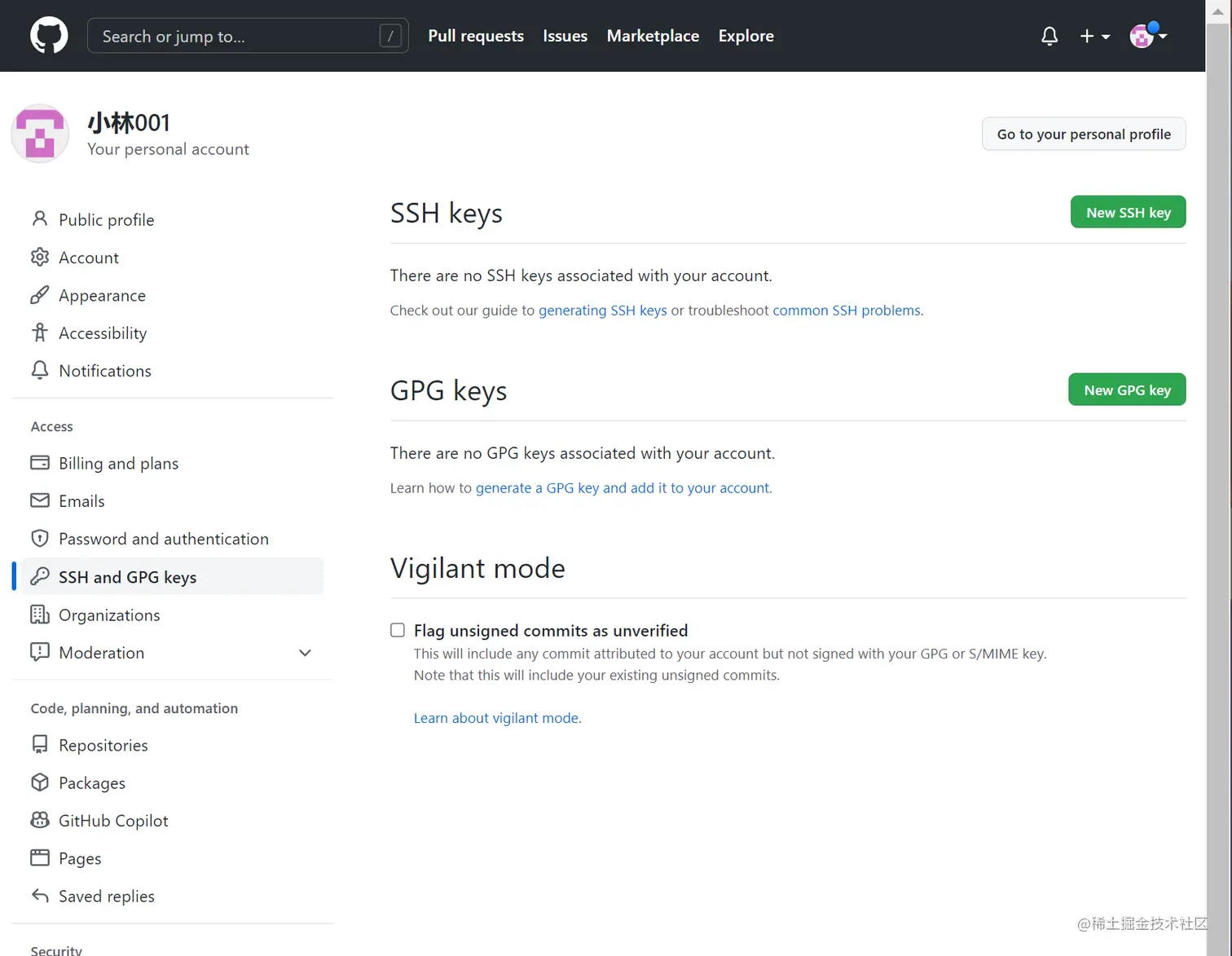Click the Search or jump to field

248,36
